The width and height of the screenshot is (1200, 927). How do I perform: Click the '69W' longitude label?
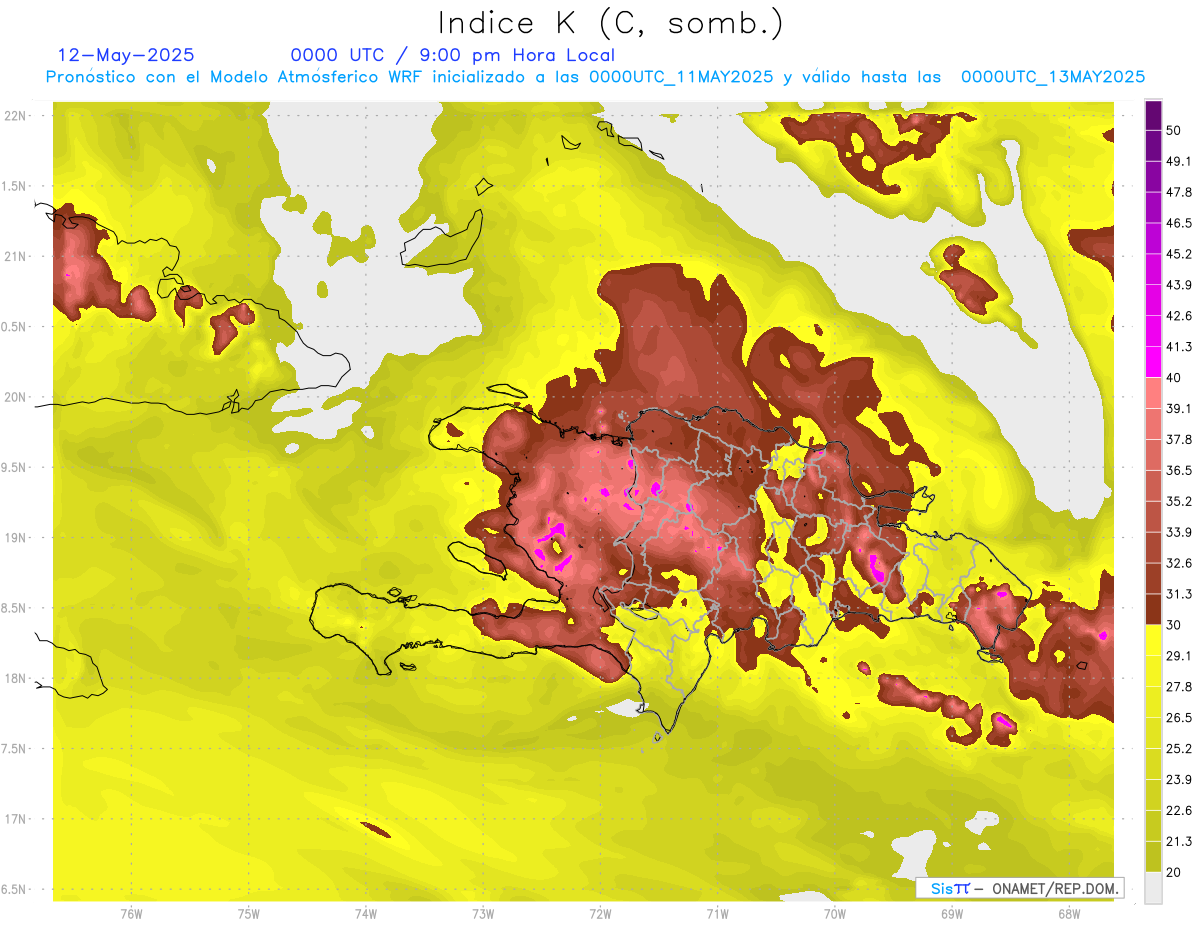coord(952,914)
